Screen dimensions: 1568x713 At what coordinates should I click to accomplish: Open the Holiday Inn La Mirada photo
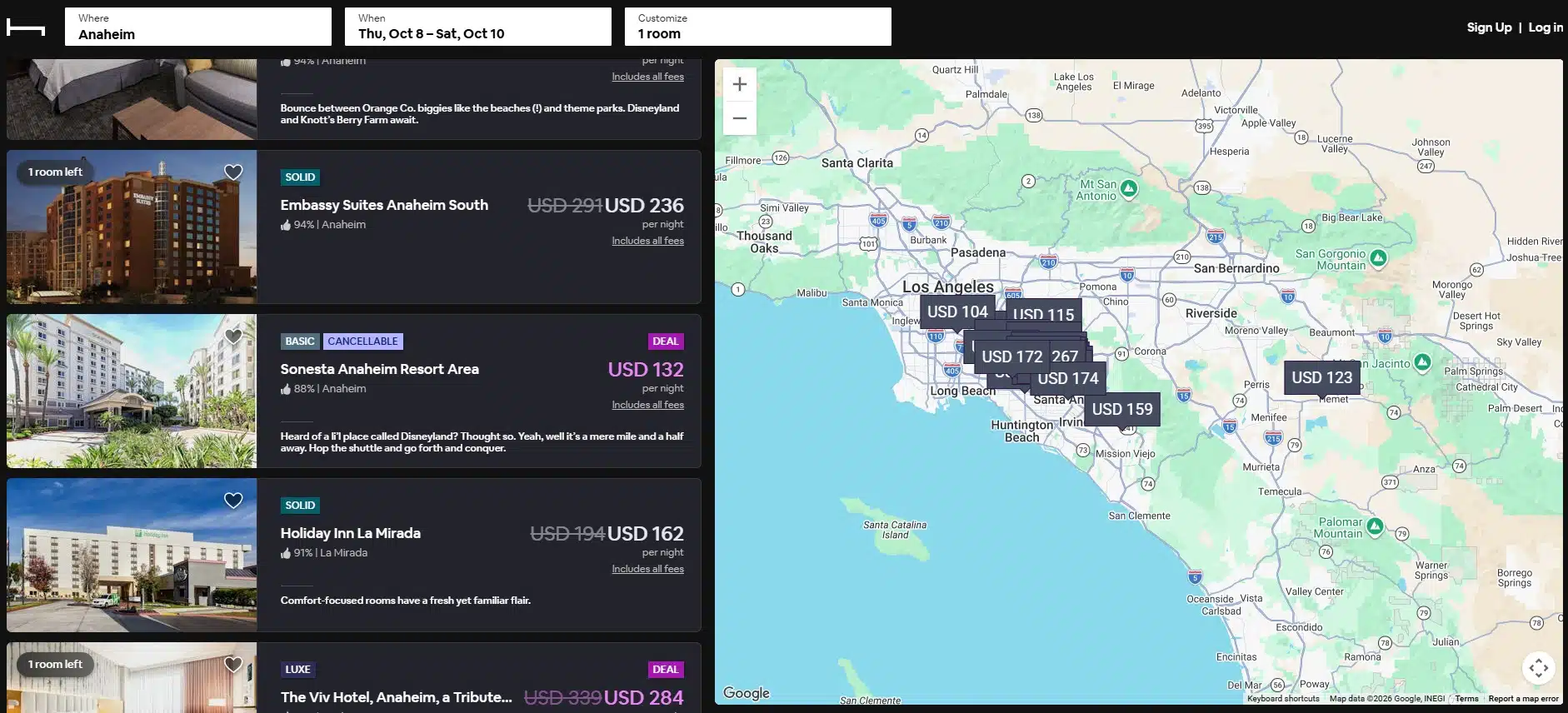[x=132, y=555]
